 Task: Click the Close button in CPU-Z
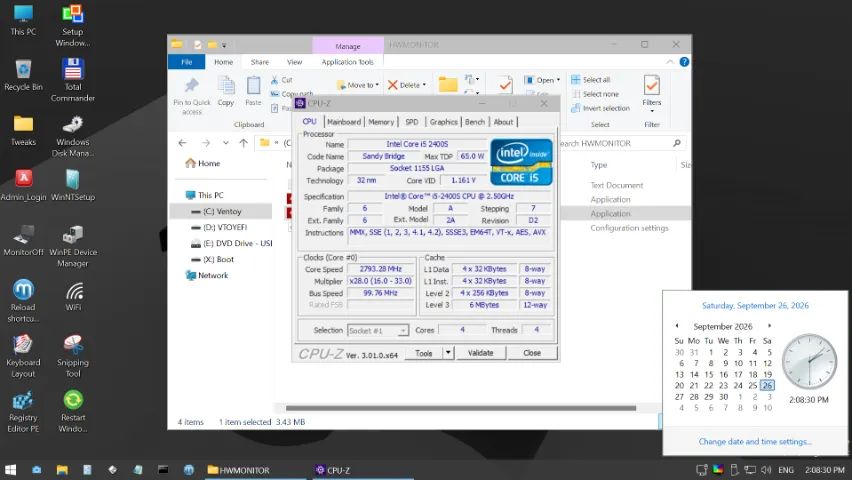[532, 353]
